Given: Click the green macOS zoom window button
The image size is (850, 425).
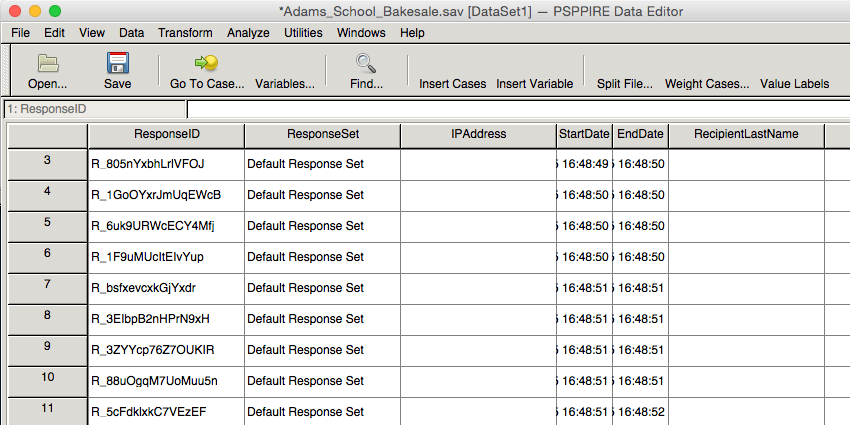Looking at the screenshot, I should 55,11.
